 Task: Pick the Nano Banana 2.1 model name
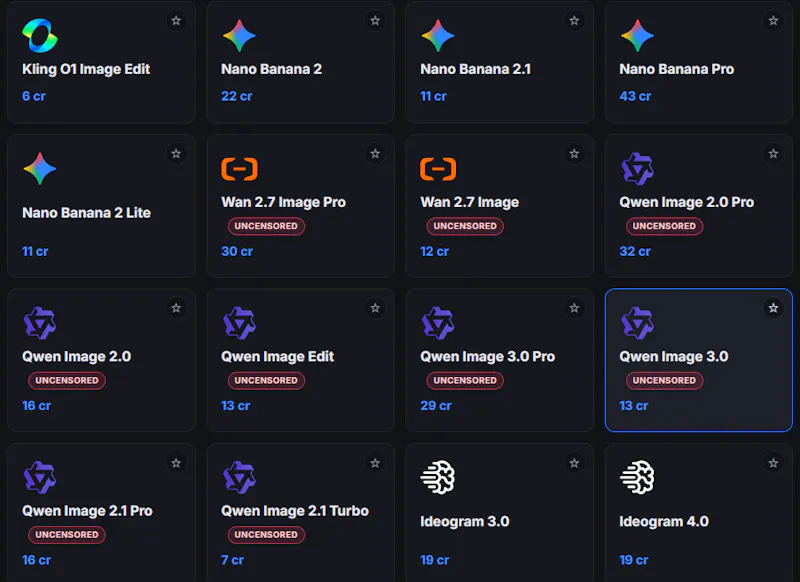pyautogui.click(x=476, y=69)
